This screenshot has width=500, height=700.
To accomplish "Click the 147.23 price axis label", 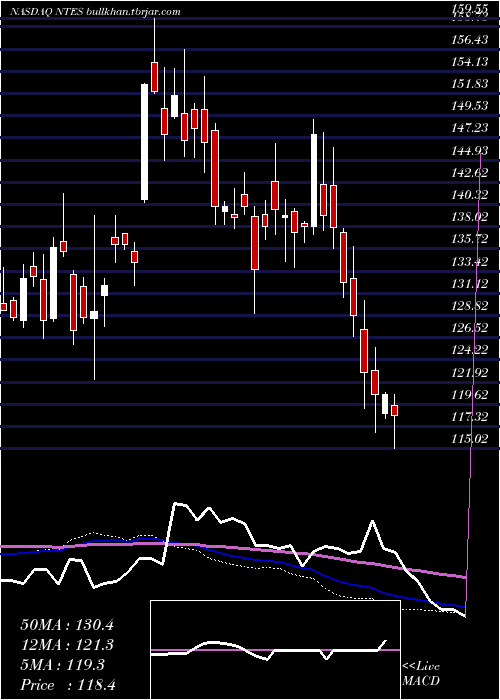I will point(470,129).
